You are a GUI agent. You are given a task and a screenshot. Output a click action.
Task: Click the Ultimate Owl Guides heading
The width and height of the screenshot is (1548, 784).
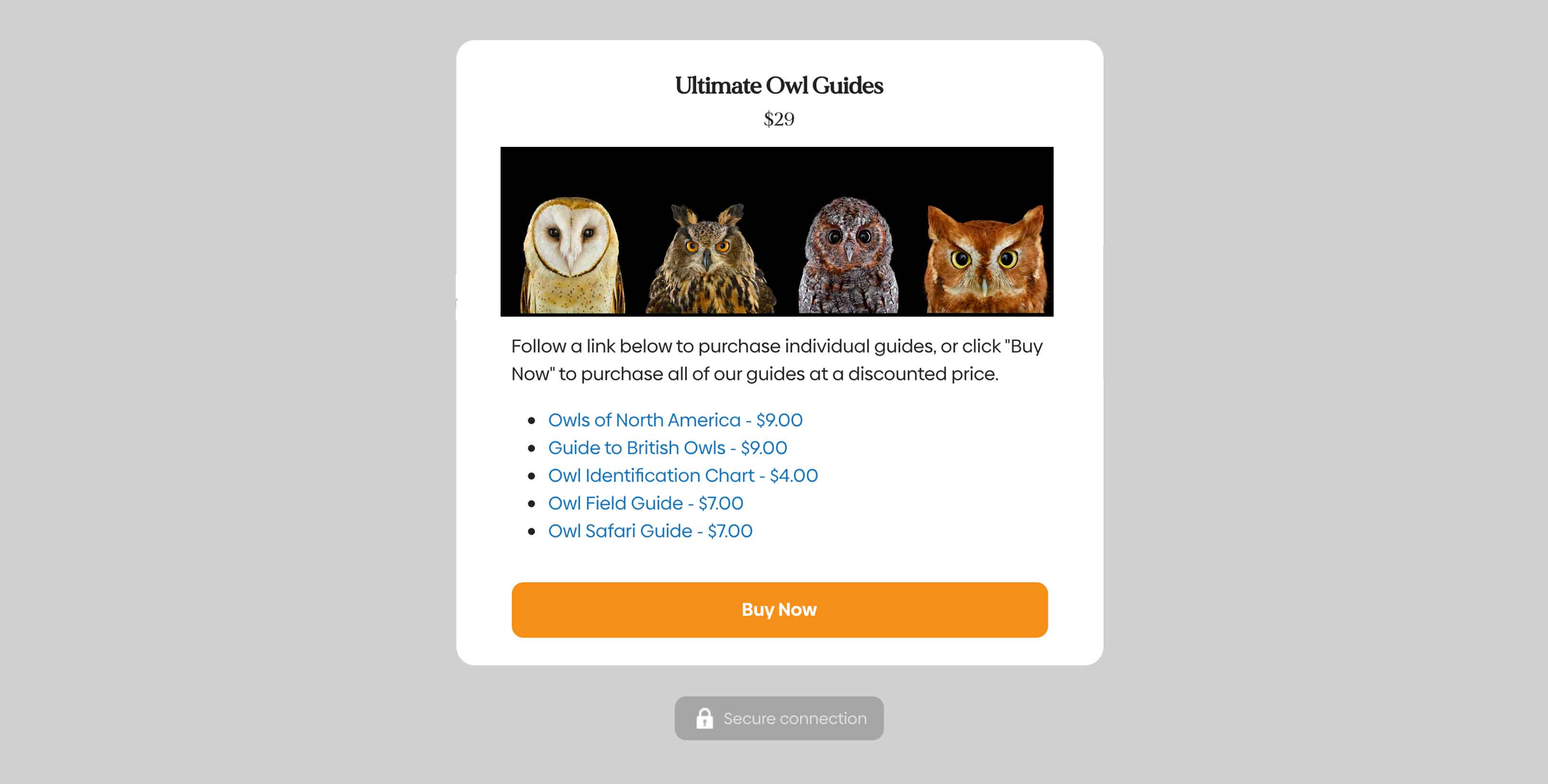779,85
